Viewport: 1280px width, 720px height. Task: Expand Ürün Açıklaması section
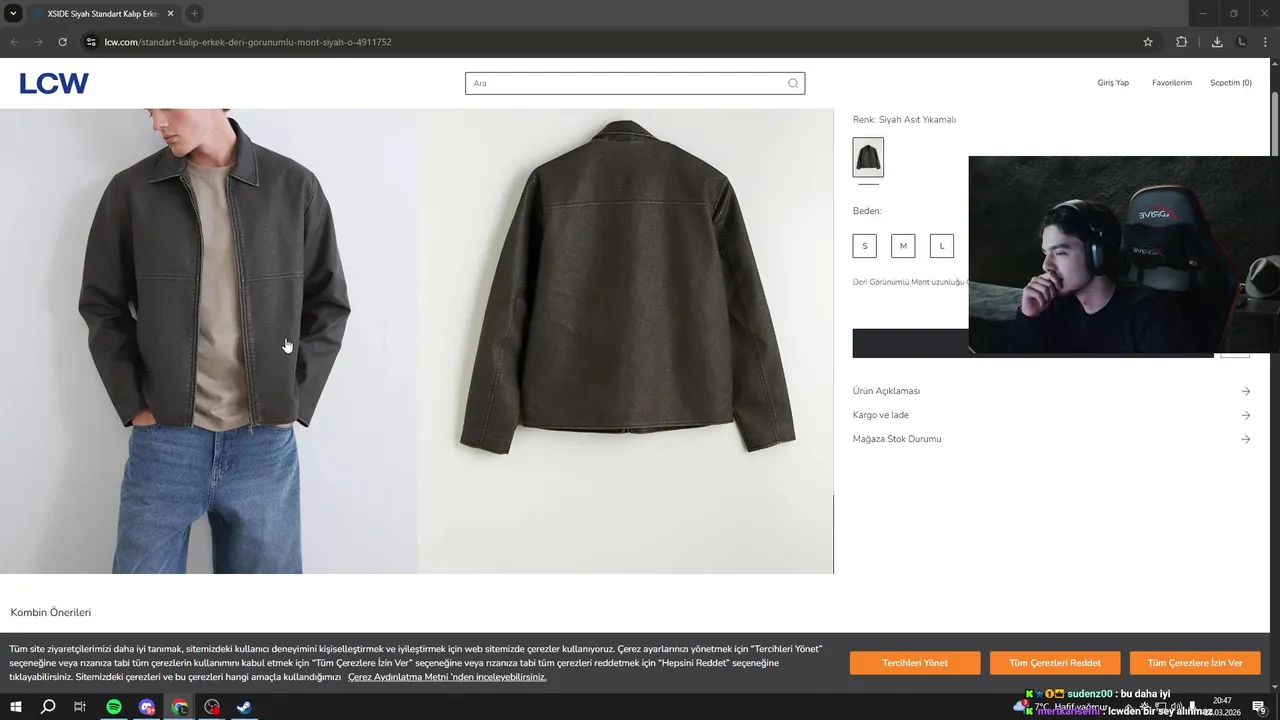(x=1052, y=391)
